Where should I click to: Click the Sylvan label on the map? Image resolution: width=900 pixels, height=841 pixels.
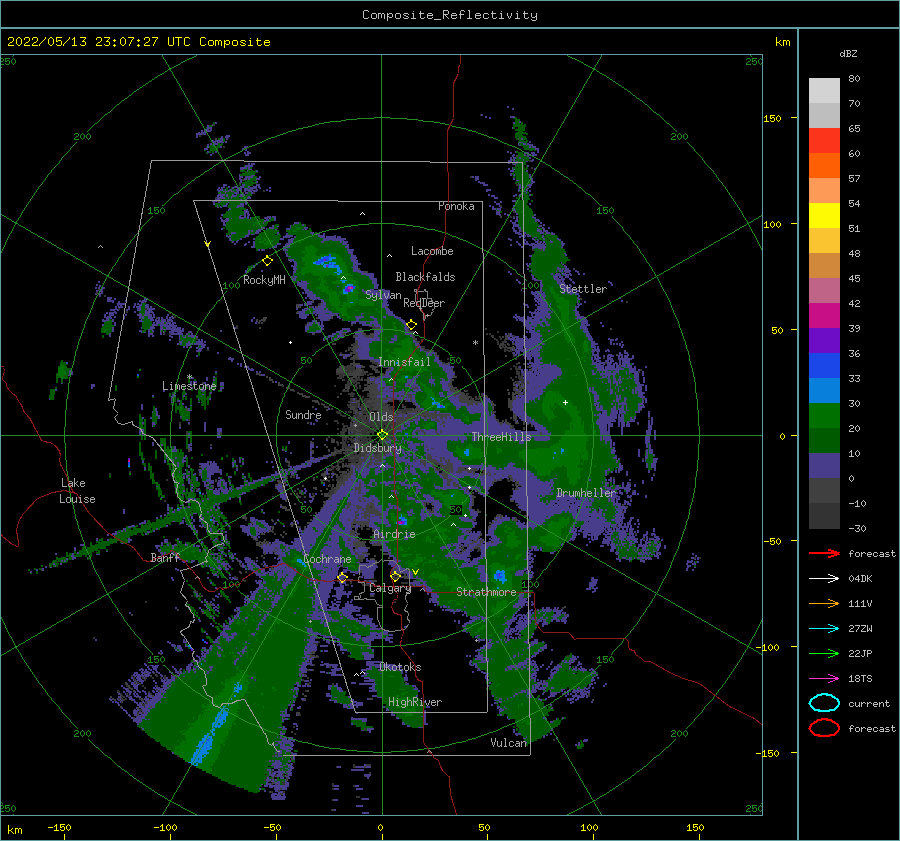pos(383,295)
